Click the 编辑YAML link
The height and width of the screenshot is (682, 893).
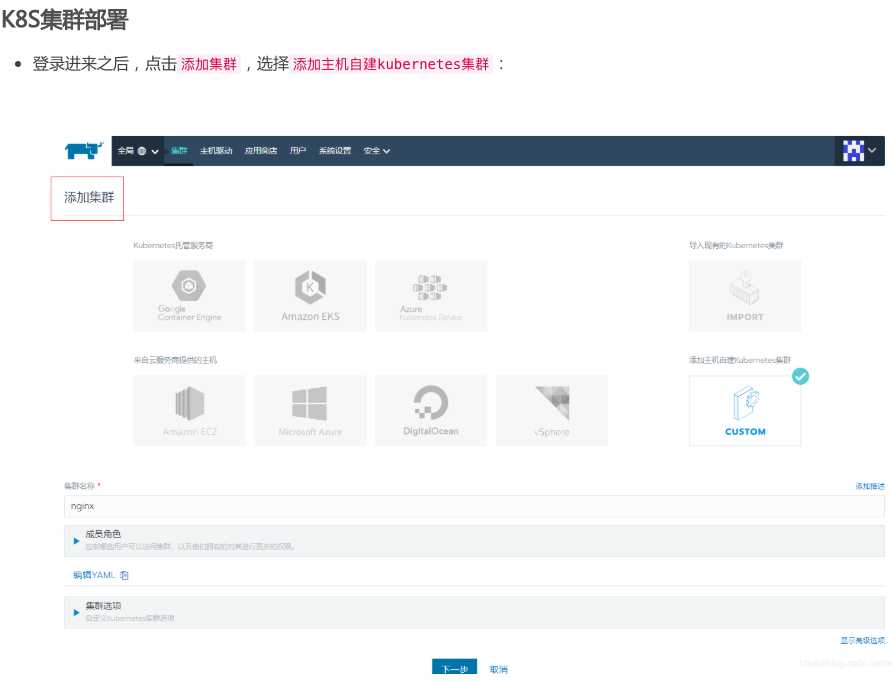pos(93,575)
